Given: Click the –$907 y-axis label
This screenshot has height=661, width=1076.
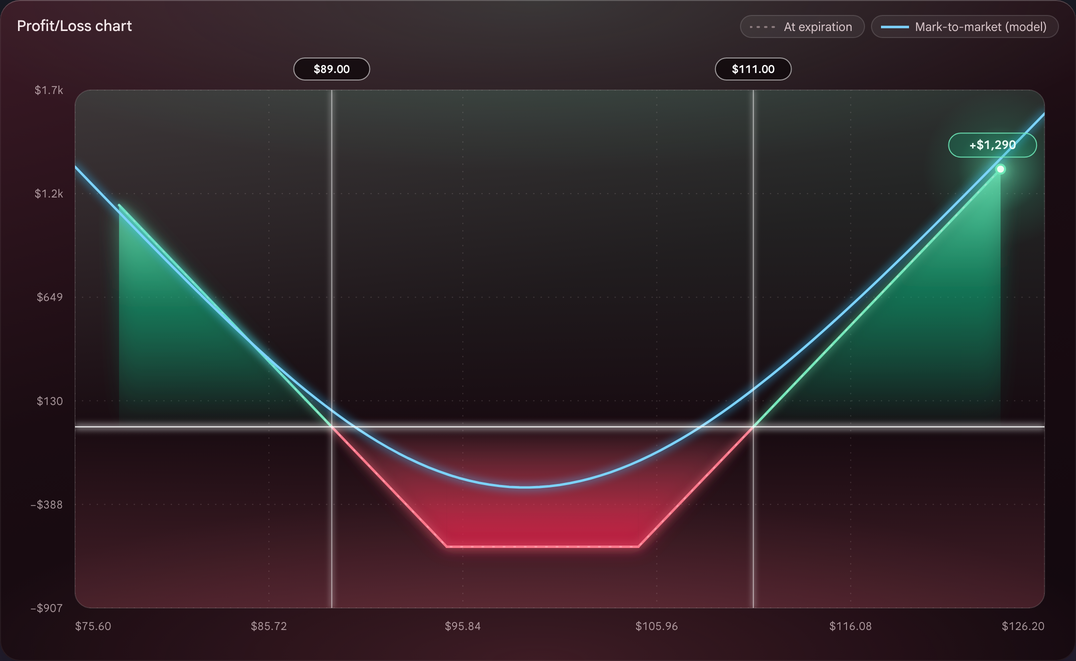Looking at the screenshot, I should (47, 608).
